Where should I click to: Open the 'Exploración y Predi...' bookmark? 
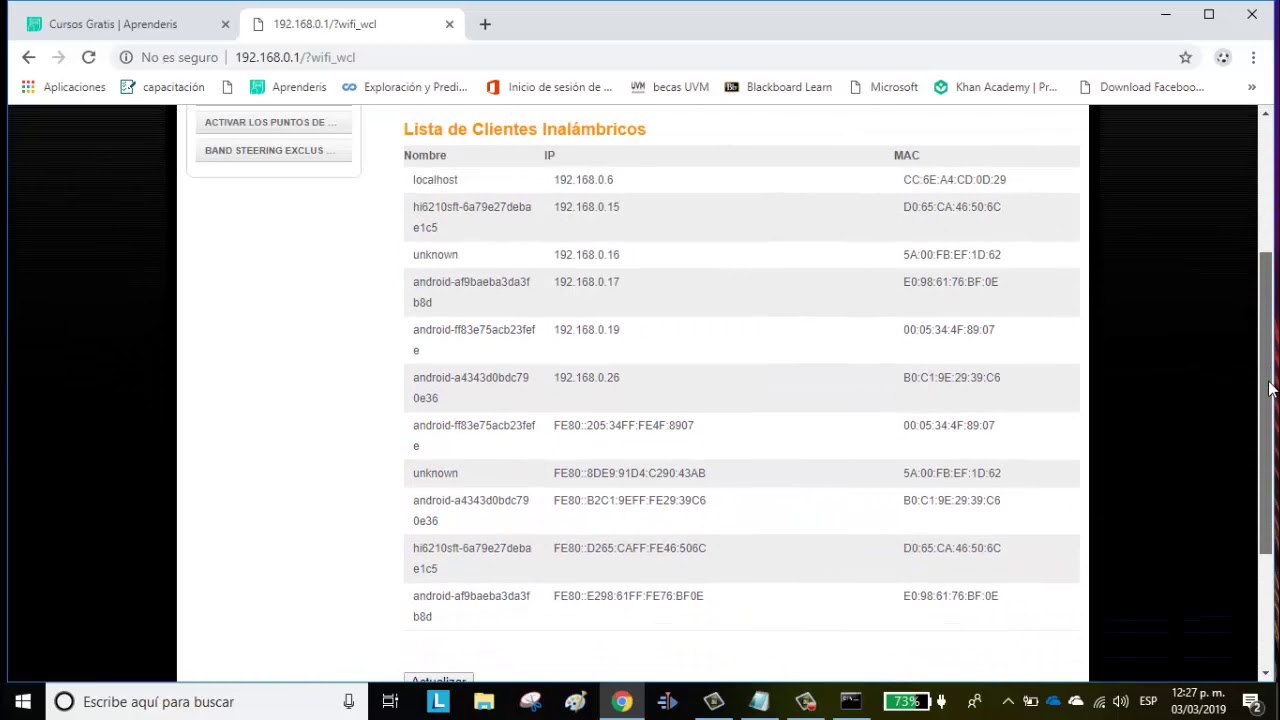tap(405, 87)
